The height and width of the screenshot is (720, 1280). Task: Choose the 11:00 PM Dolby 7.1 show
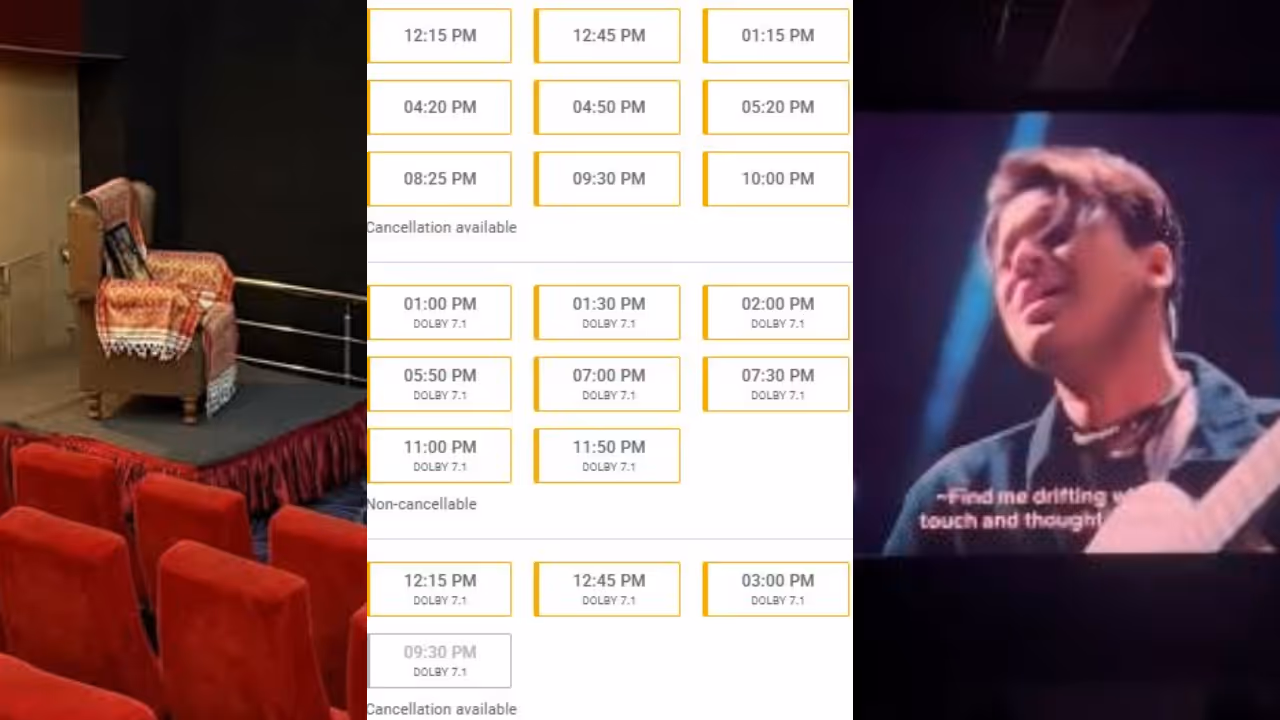click(440, 455)
